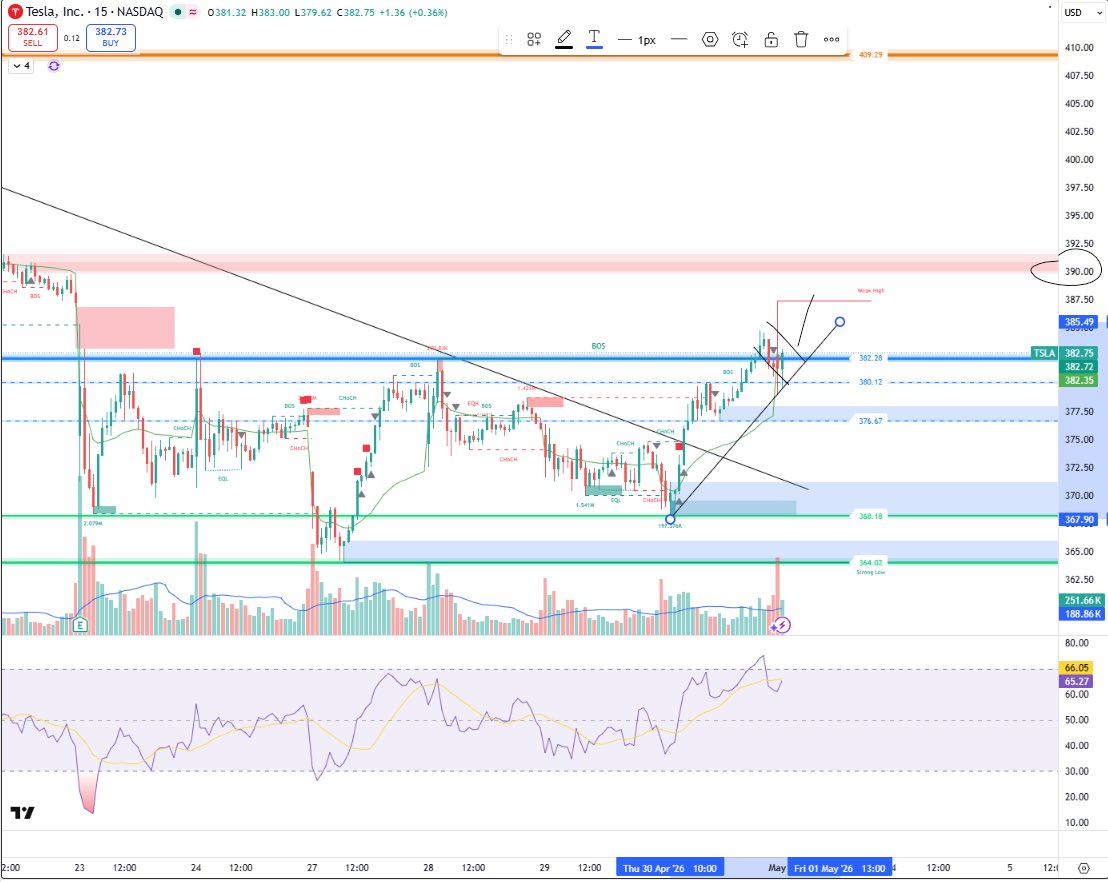
Task: Open the TradingView logo in the RSI pane
Action: (23, 813)
